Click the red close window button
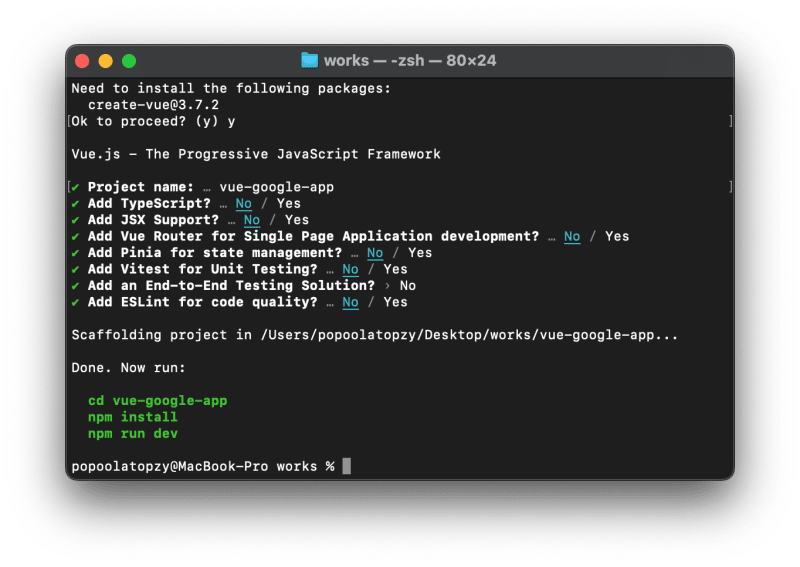 pos(82,61)
